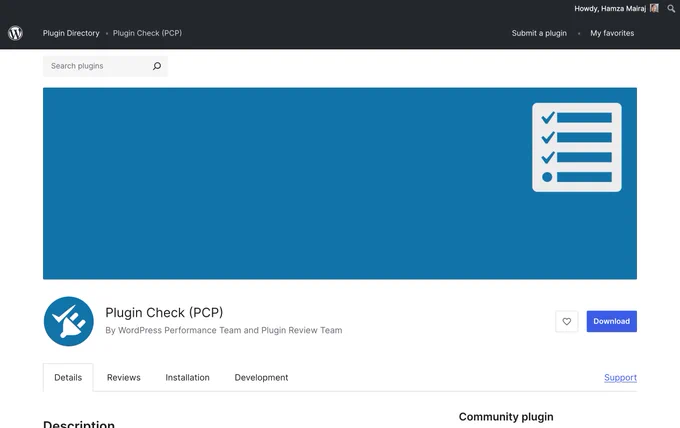Open the search magnifier in admin bar
Screen dimensions: 680x428
point(671,8)
